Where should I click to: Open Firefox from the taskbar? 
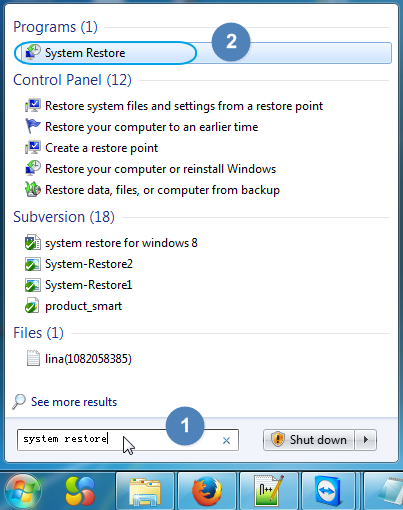click(207, 491)
